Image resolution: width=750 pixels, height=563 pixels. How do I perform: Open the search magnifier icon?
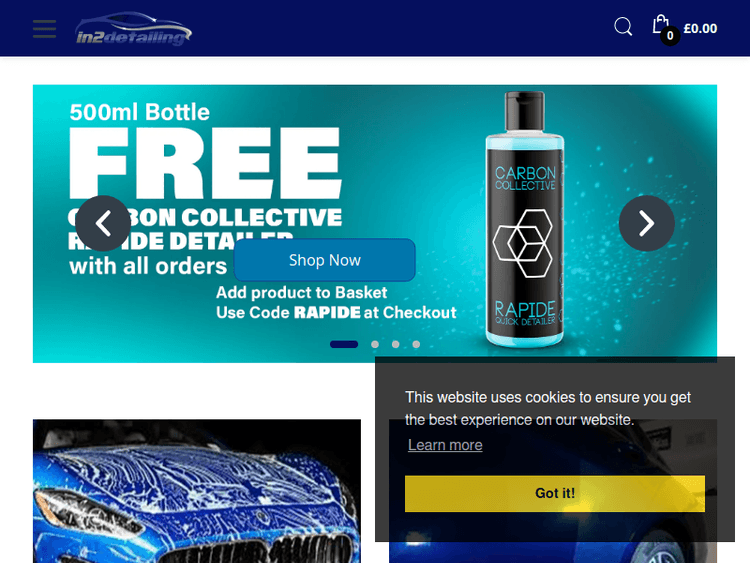click(623, 27)
